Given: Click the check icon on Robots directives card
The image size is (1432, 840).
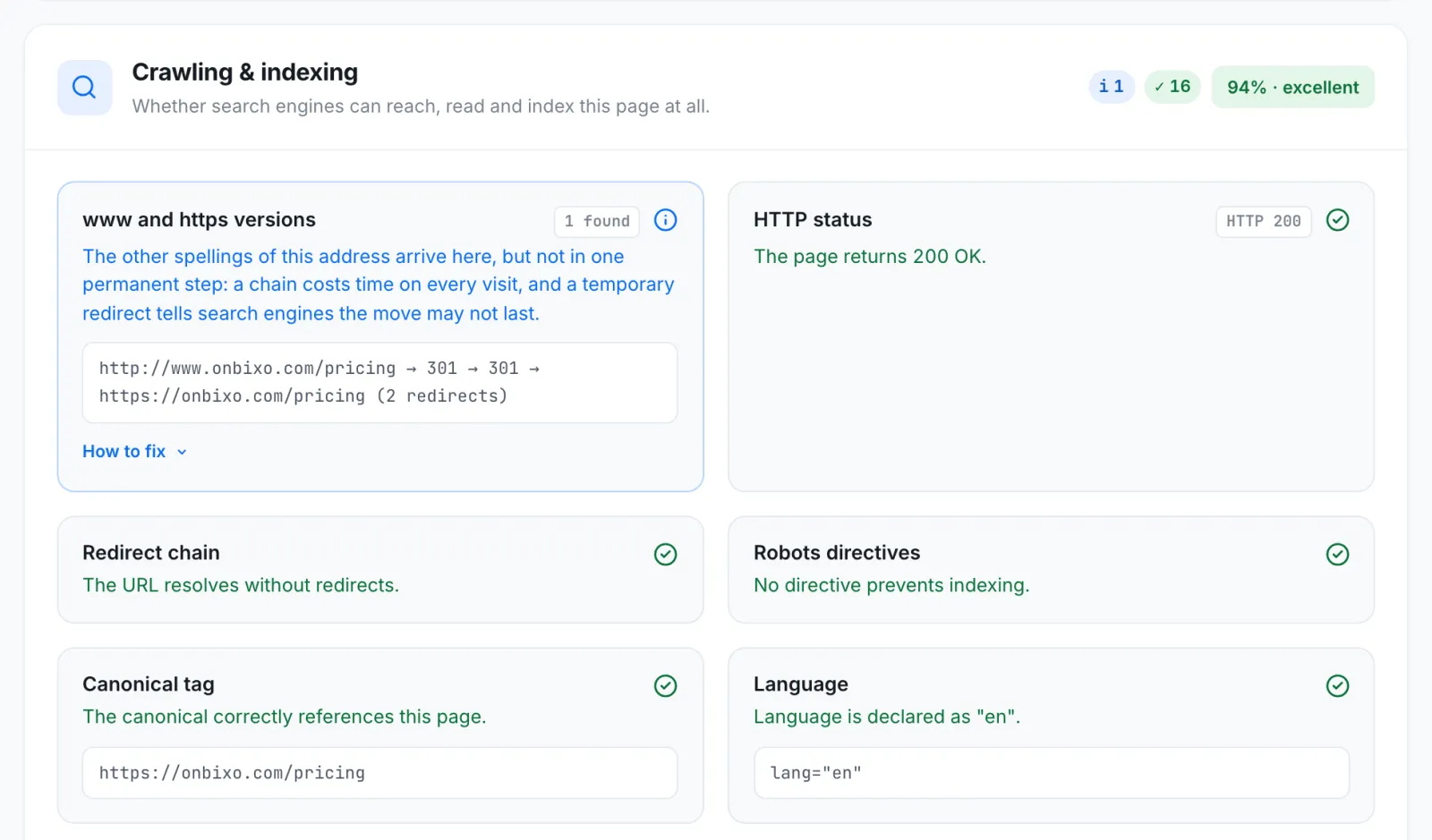Looking at the screenshot, I should pyautogui.click(x=1337, y=555).
